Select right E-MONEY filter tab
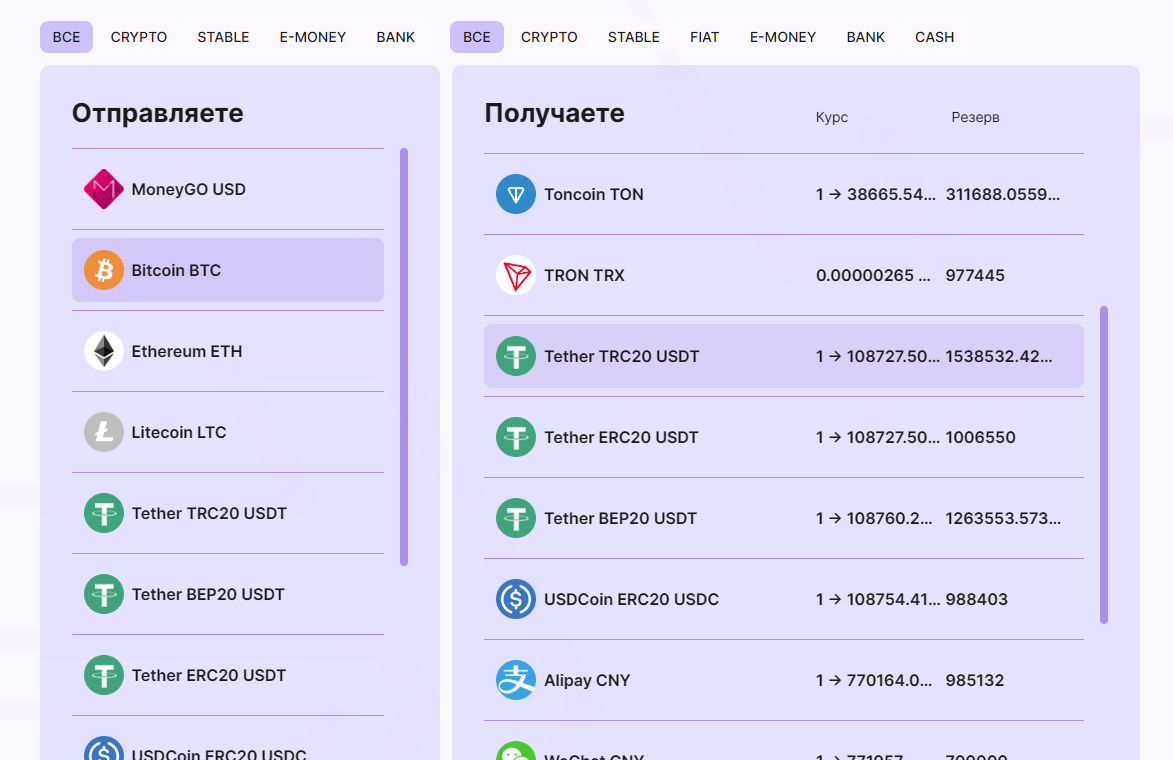The width and height of the screenshot is (1173, 760). 783,37
